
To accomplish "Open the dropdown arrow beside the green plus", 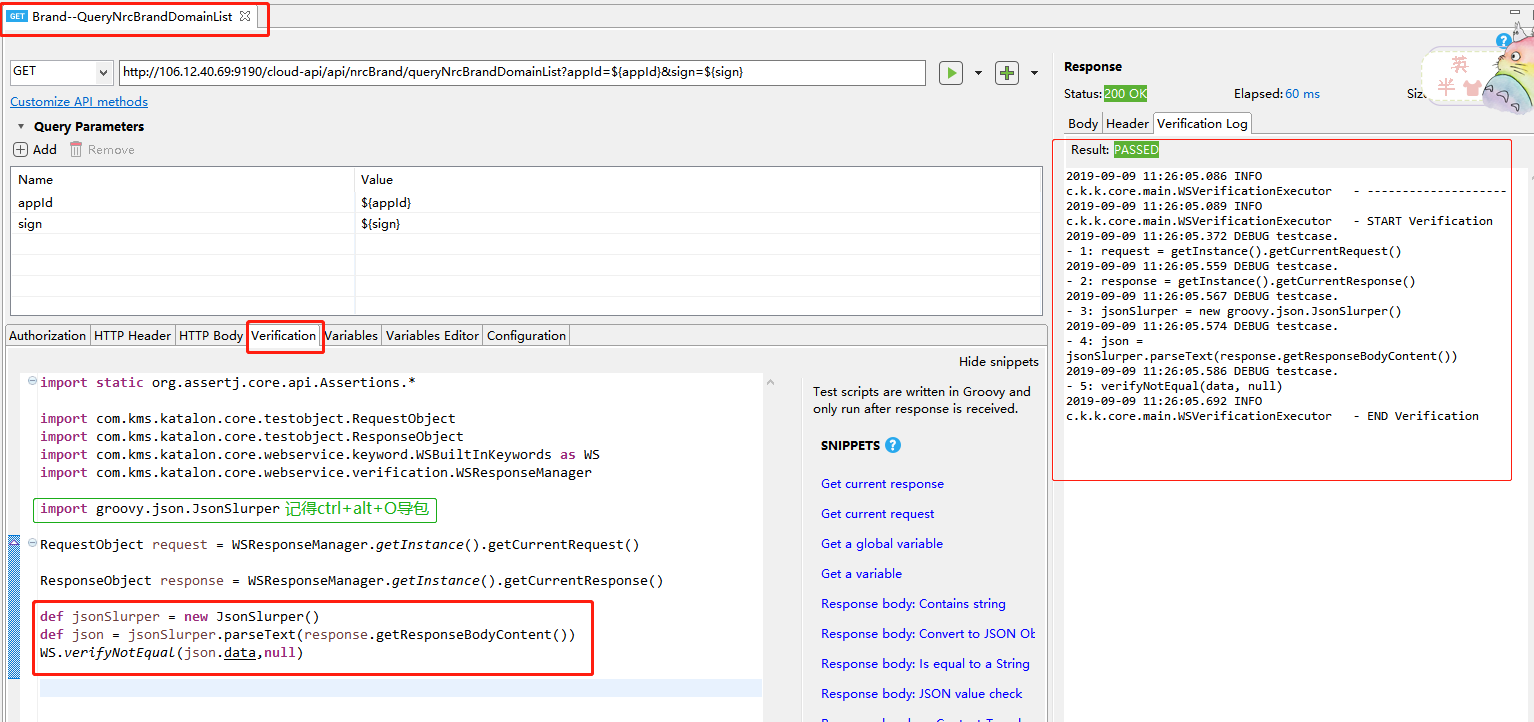I will [x=1034, y=73].
